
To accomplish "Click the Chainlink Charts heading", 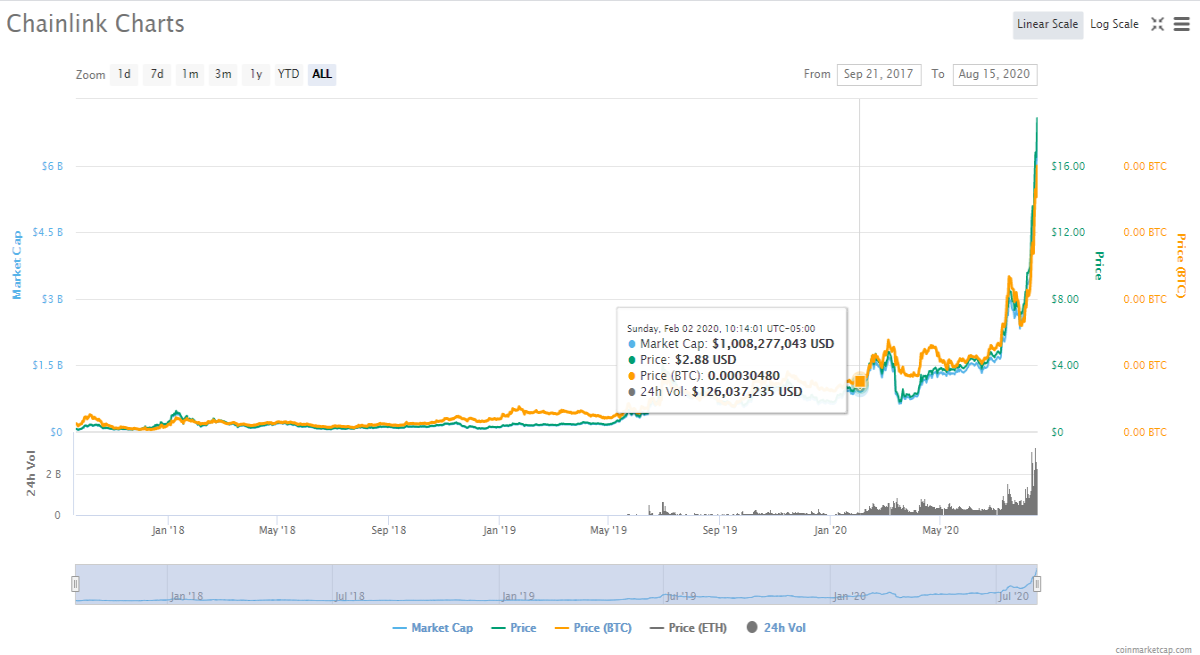I will pyautogui.click(x=96, y=24).
